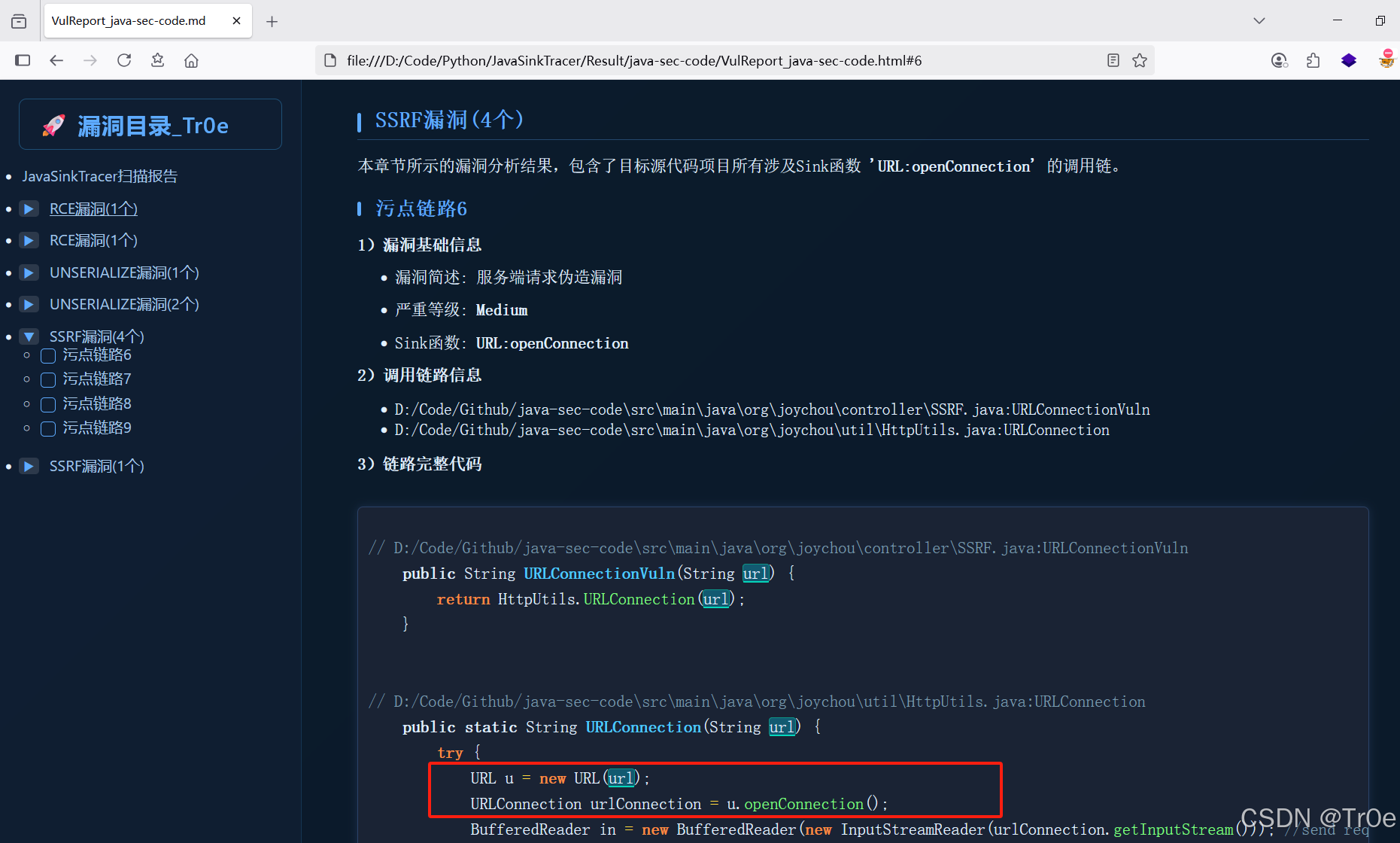Collapse the SSRF漏洞(4个) section triangle
This screenshot has width=1400, height=843.
pyautogui.click(x=29, y=336)
